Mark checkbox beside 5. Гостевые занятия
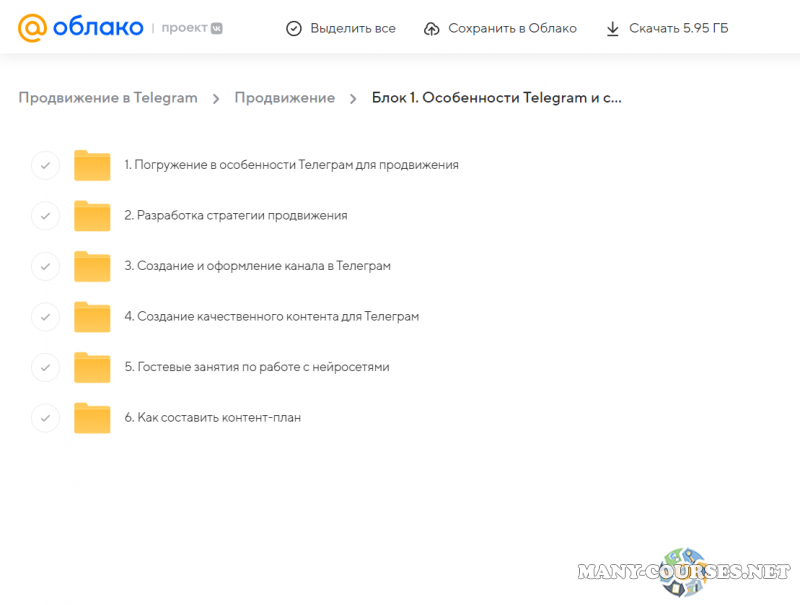800x605 pixels. point(45,367)
